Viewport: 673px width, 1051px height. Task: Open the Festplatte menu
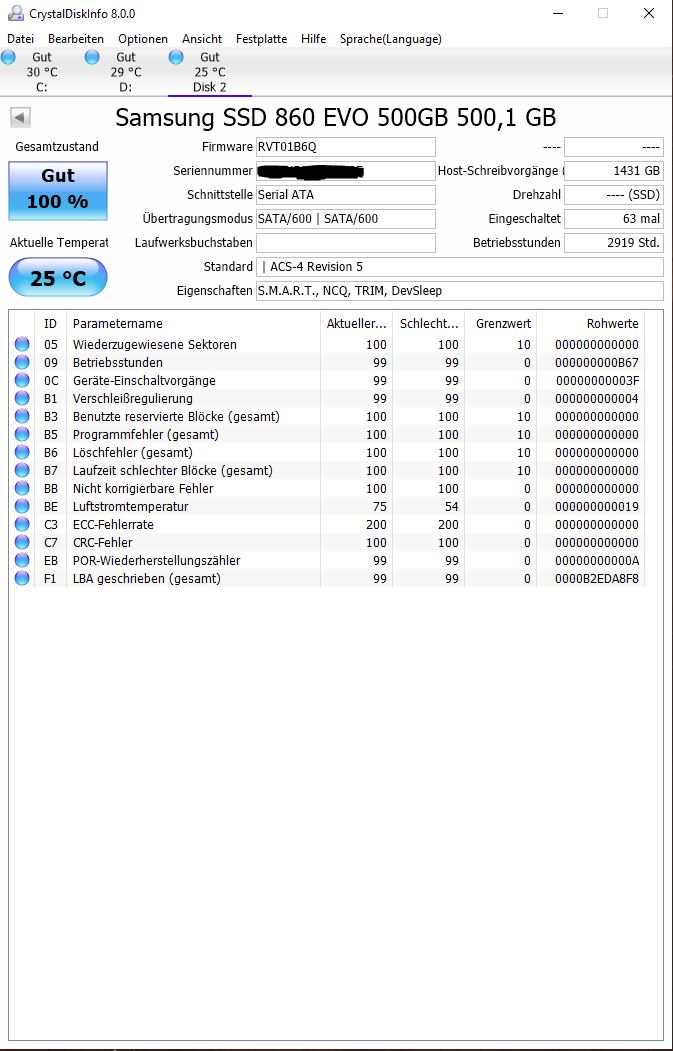261,39
